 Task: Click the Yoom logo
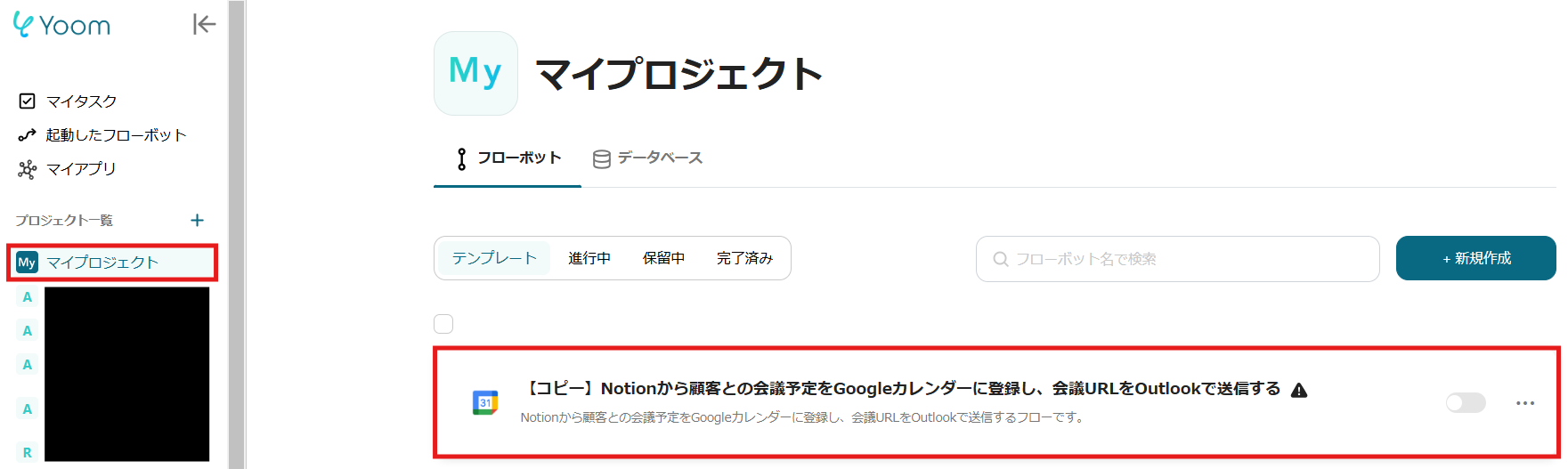coord(61,25)
